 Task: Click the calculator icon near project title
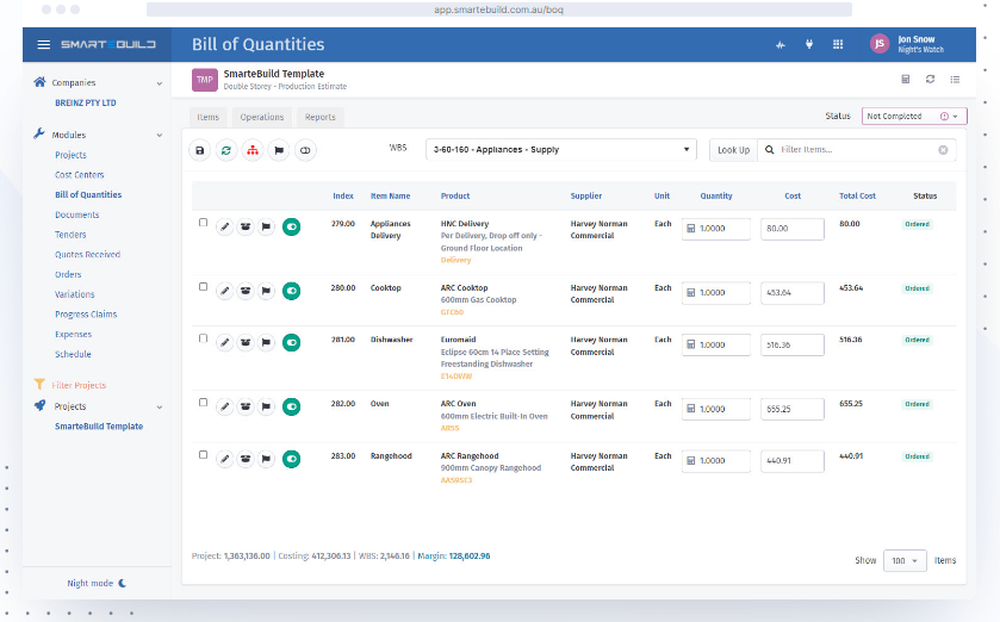(905, 79)
